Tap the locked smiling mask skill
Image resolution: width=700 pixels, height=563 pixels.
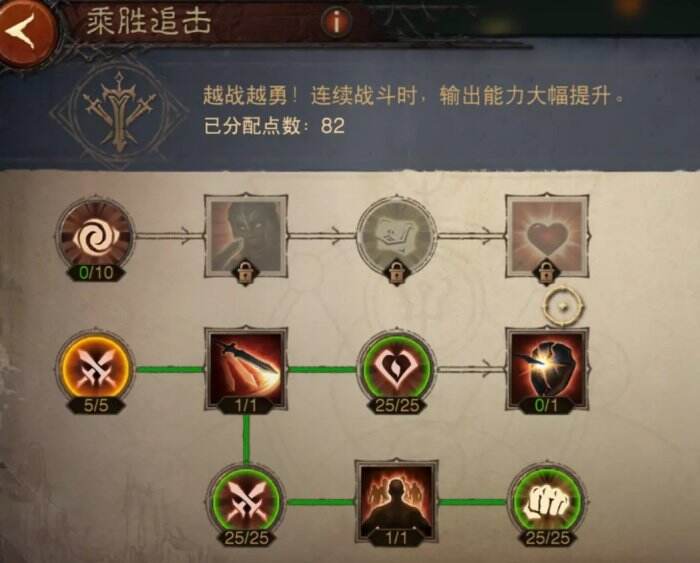point(396,237)
